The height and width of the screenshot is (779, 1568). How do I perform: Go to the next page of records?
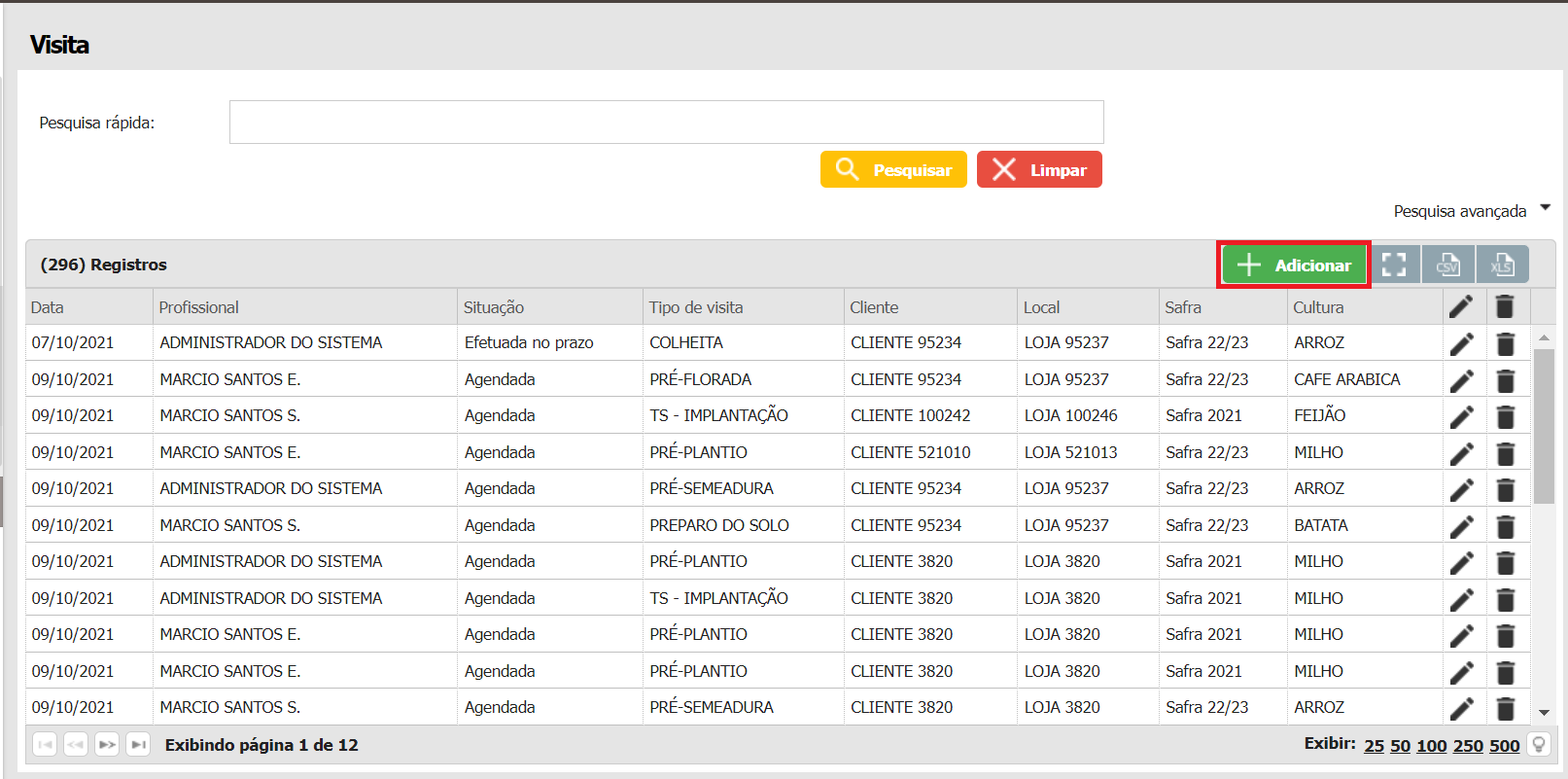(107, 744)
